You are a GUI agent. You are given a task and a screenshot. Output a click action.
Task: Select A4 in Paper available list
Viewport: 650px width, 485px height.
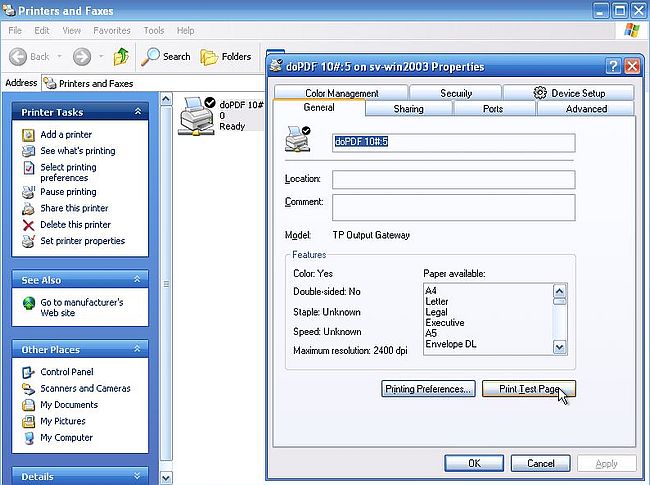tap(431, 291)
